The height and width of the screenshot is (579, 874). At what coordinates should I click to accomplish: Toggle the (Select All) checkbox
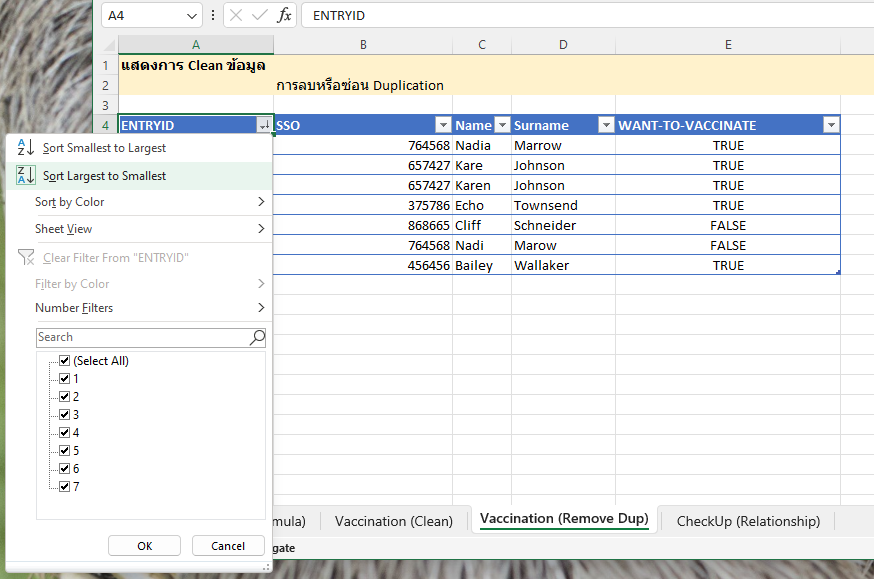65,361
